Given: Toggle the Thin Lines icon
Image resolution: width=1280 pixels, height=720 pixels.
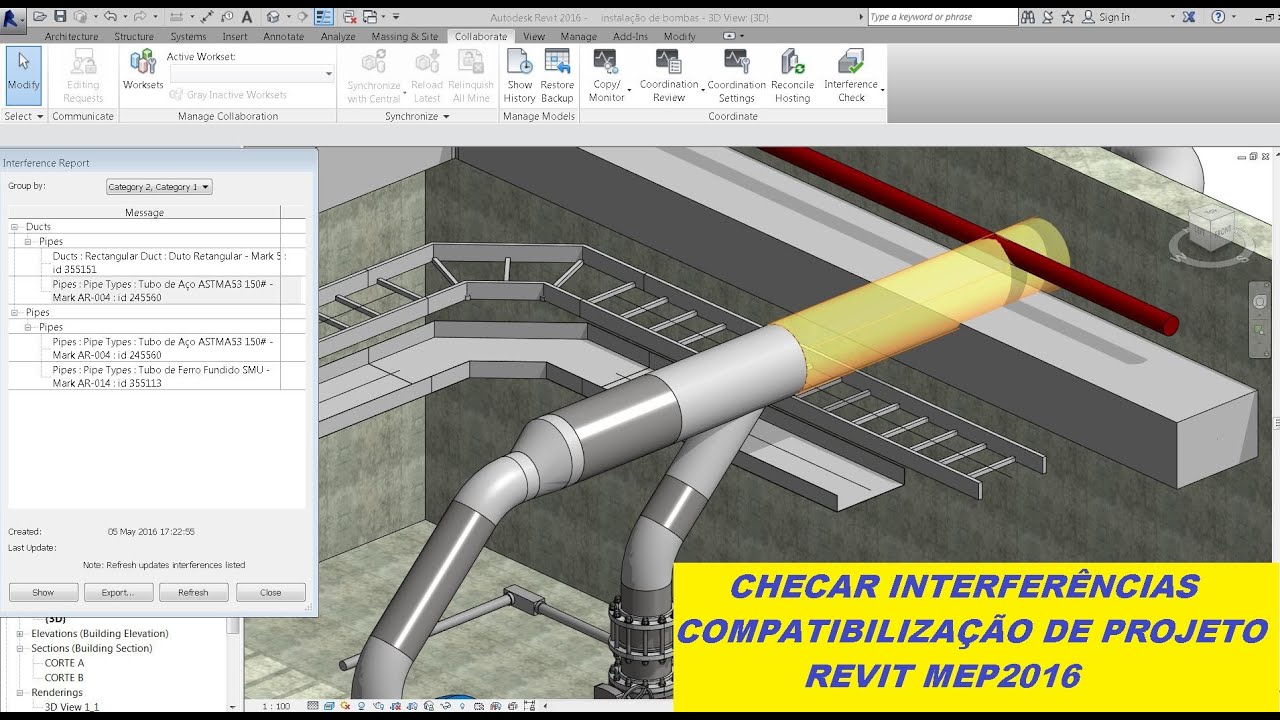Looking at the screenshot, I should (324, 16).
